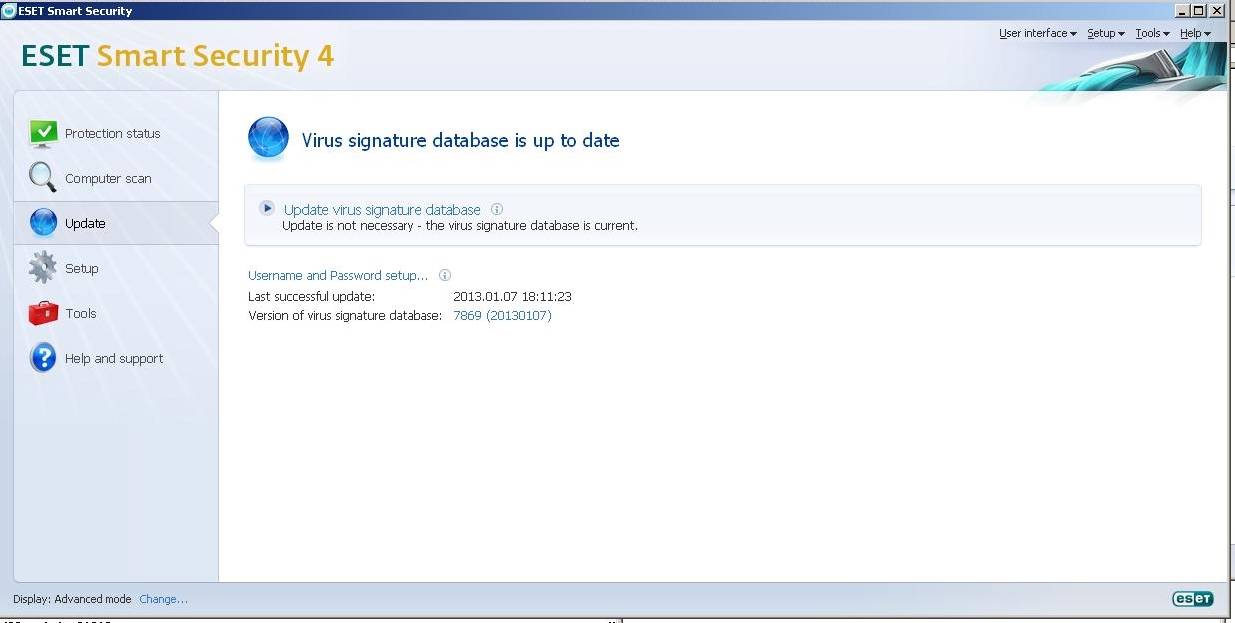Screen dimensions: 1235x623
Task: Click the database version 7869 (20130107) link
Action: click(x=502, y=316)
